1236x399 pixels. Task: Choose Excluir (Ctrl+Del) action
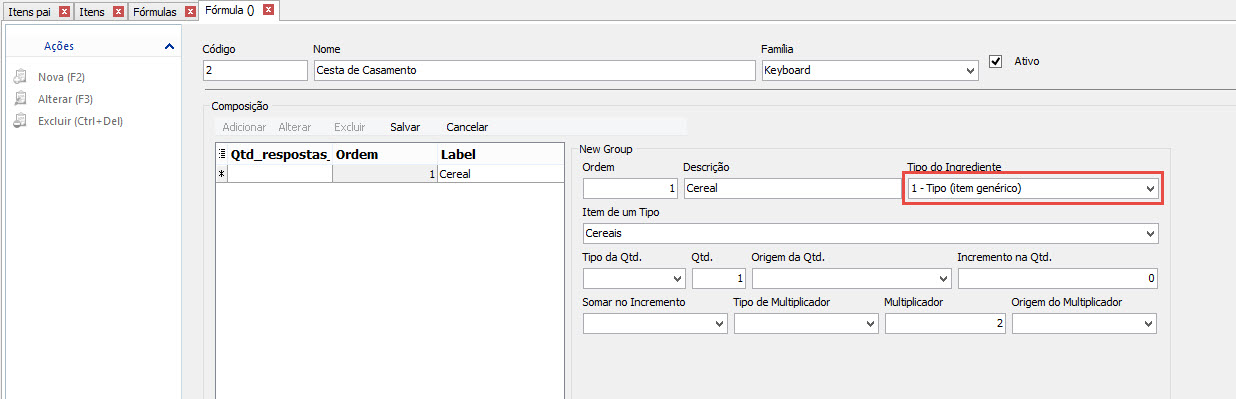point(80,121)
